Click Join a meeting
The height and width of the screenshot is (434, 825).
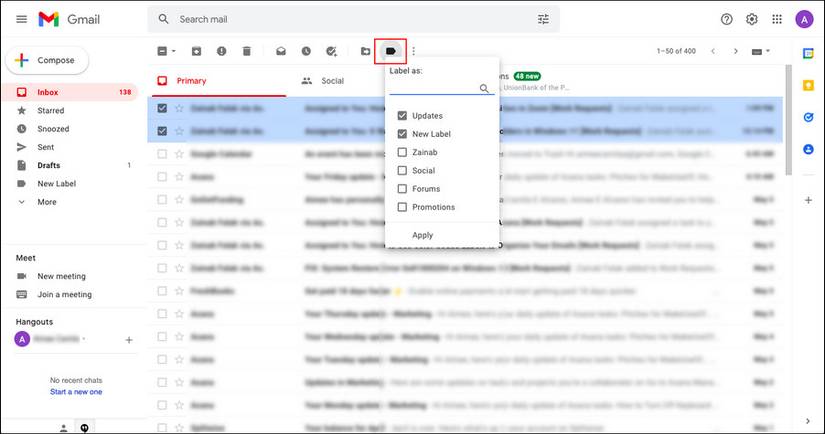click(64, 295)
